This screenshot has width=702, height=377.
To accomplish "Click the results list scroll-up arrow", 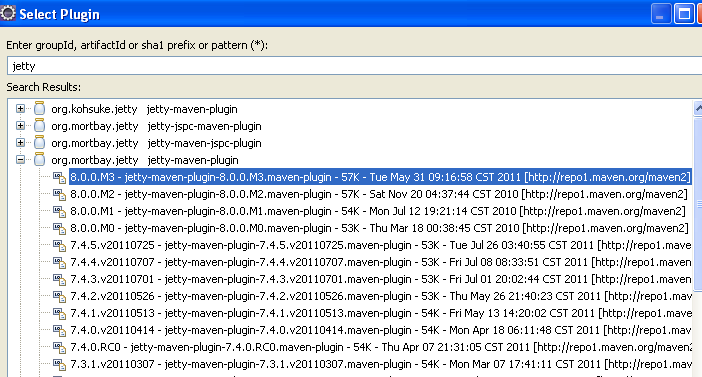I will (698, 108).
